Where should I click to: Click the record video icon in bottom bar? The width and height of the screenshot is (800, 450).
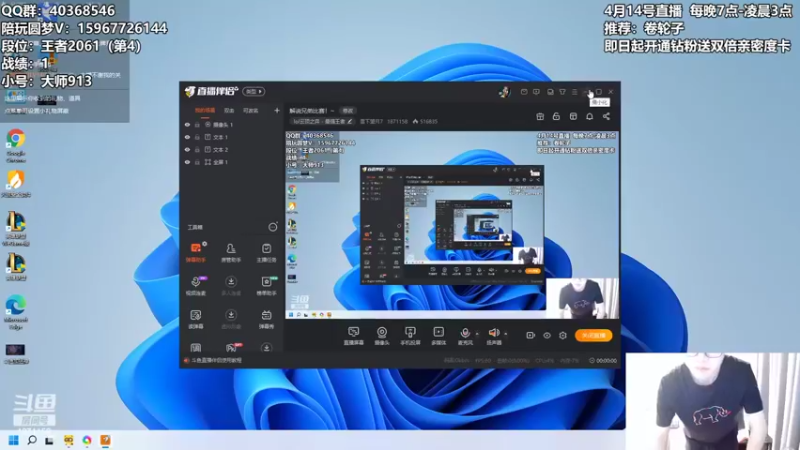(x=531, y=335)
